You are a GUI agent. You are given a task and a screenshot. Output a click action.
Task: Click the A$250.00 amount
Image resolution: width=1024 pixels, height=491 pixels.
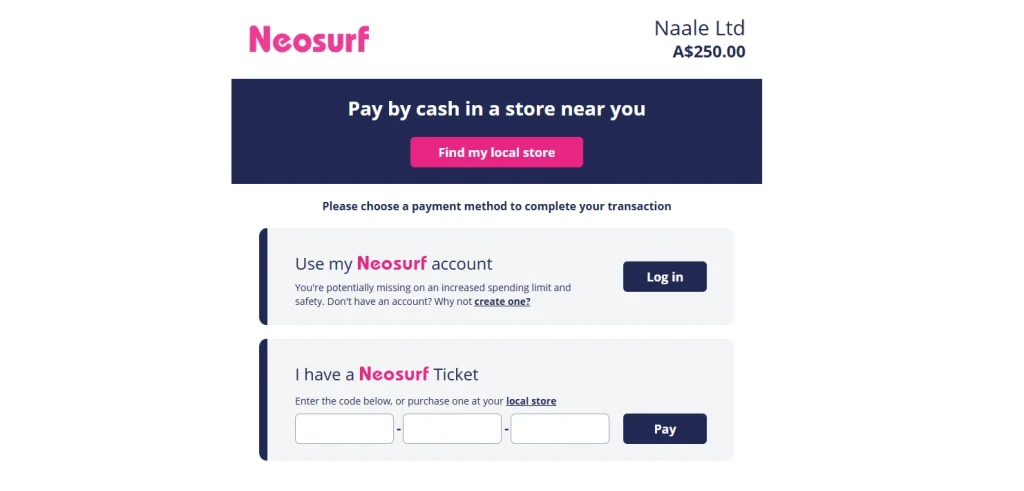click(709, 52)
